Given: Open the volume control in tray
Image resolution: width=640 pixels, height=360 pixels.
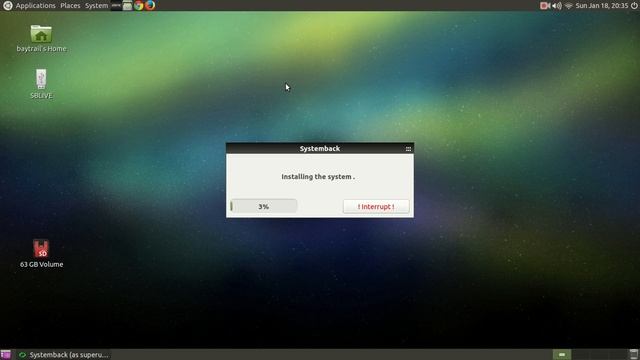Looking at the screenshot, I should click(x=557, y=6).
